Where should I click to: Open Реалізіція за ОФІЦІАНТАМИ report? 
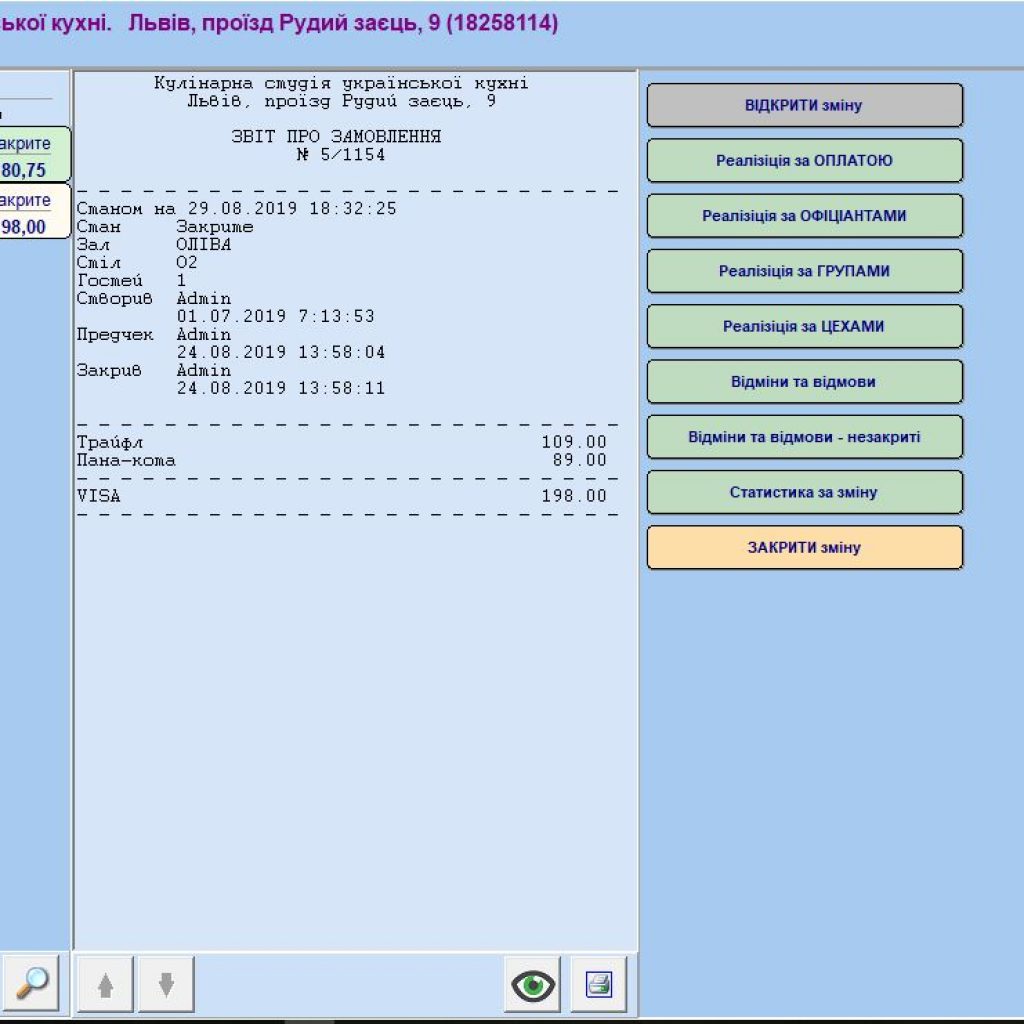click(x=805, y=216)
